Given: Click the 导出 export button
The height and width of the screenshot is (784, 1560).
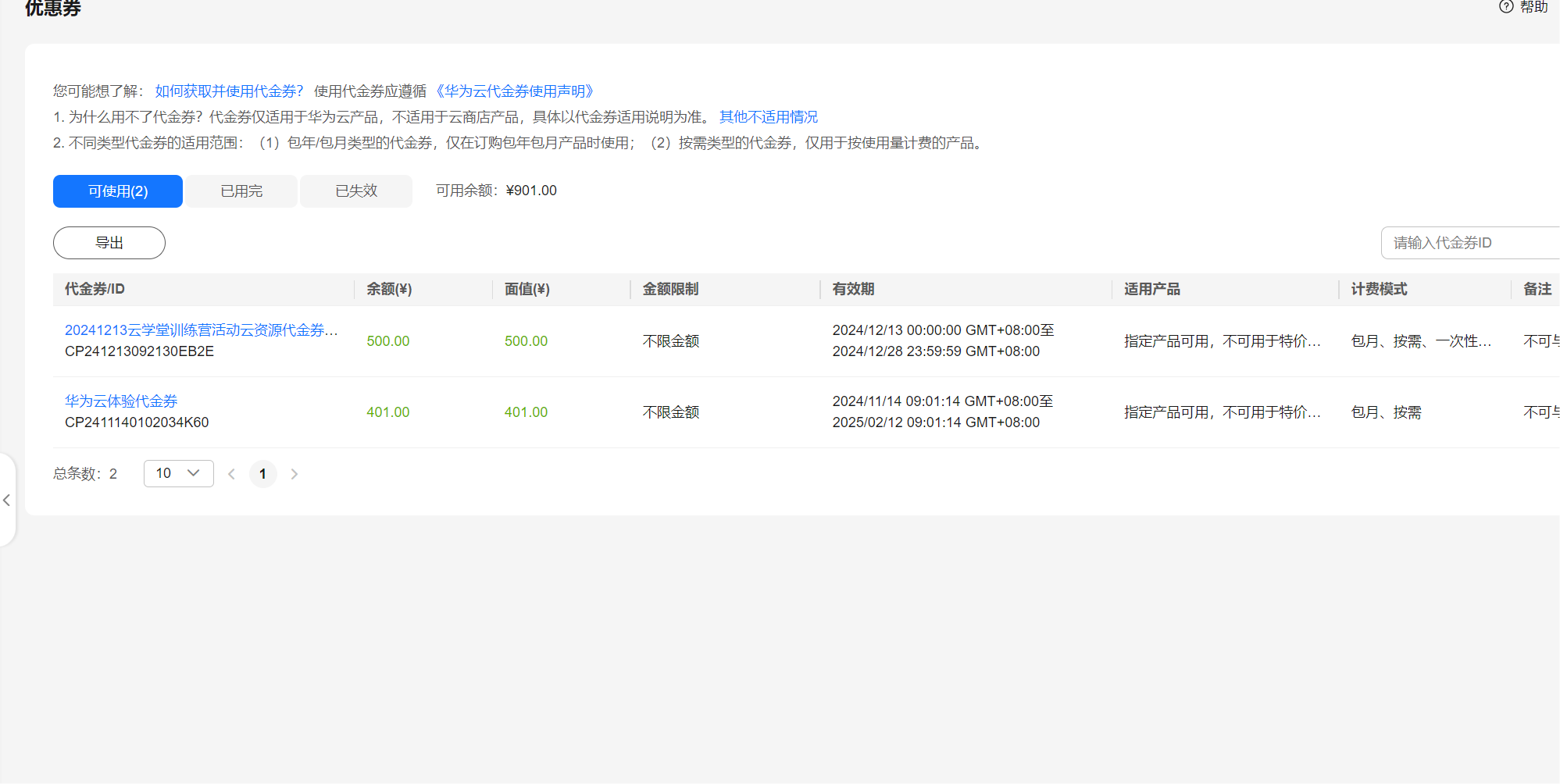Looking at the screenshot, I should (x=109, y=243).
